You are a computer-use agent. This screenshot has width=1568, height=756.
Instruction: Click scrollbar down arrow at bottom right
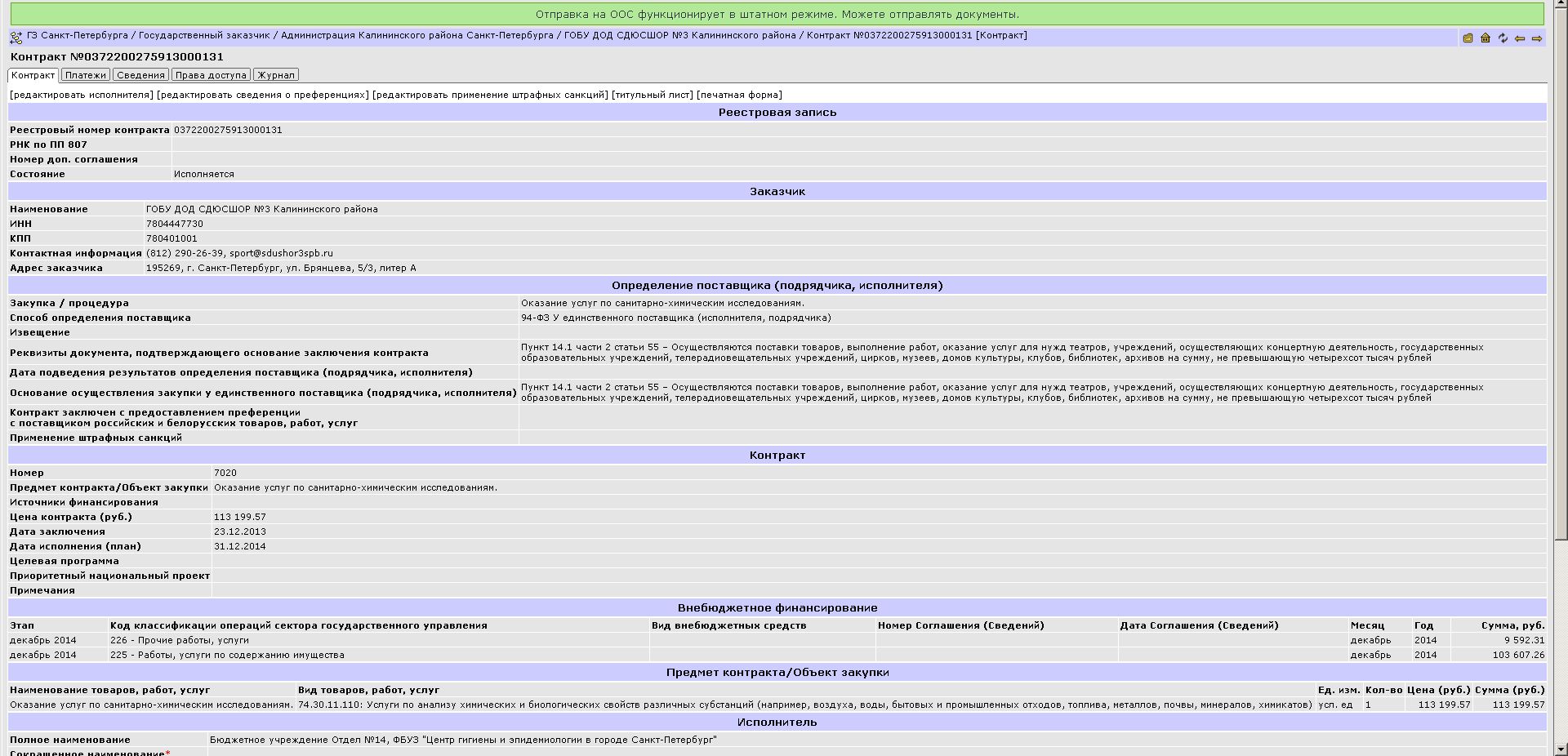pyautogui.click(x=1561, y=749)
